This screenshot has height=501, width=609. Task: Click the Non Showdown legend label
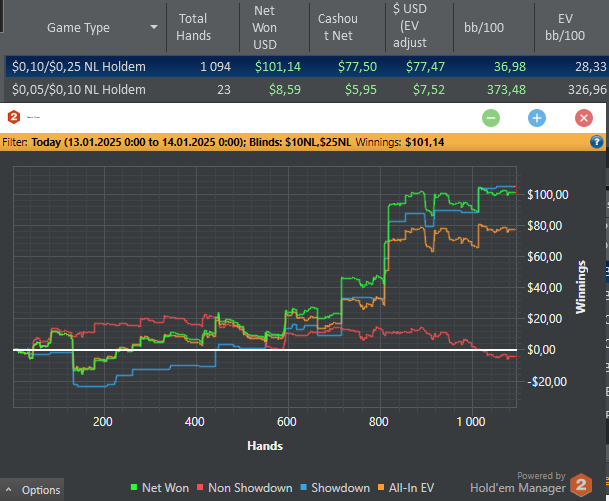click(250, 488)
